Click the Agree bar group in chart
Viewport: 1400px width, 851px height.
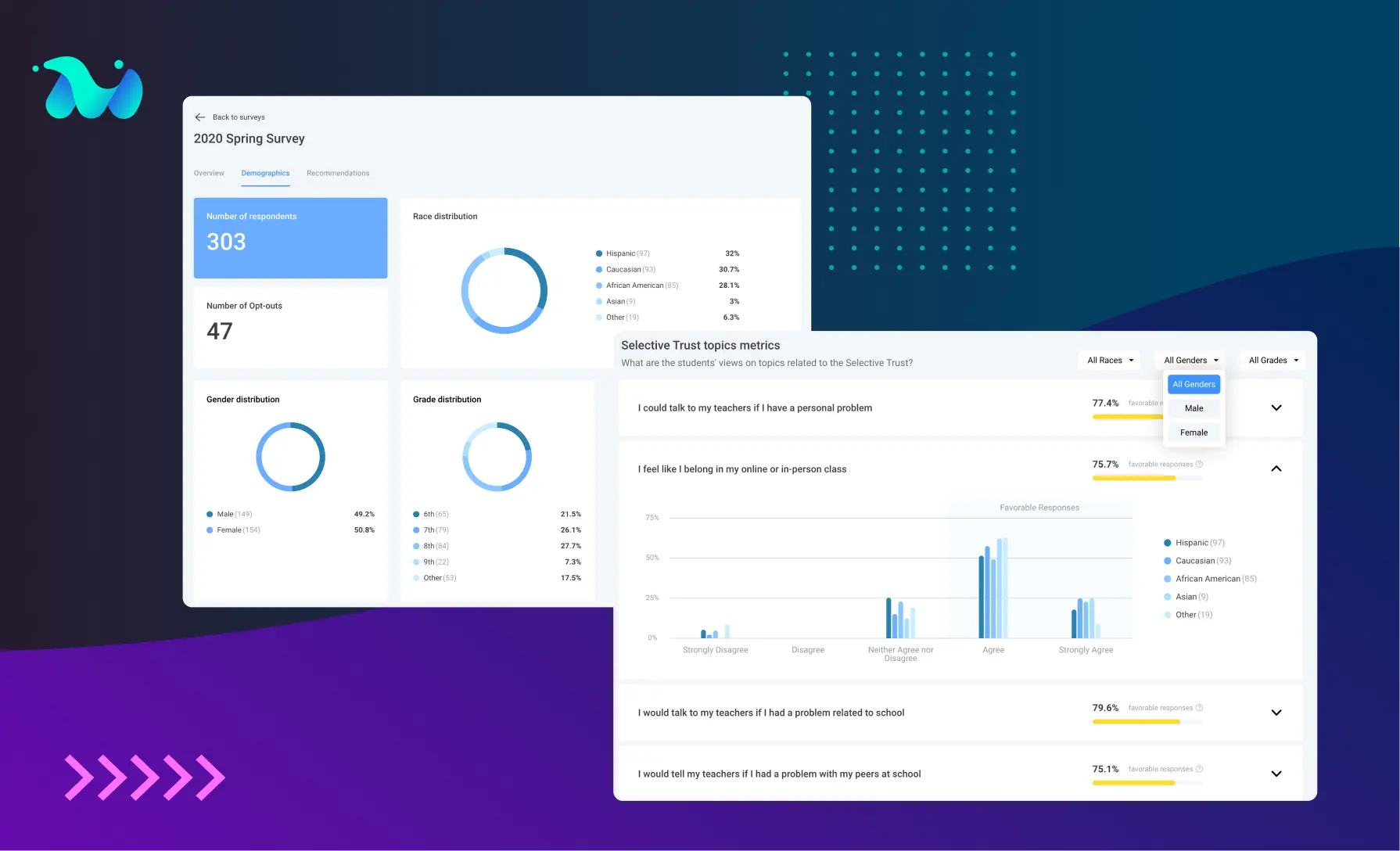point(993,587)
